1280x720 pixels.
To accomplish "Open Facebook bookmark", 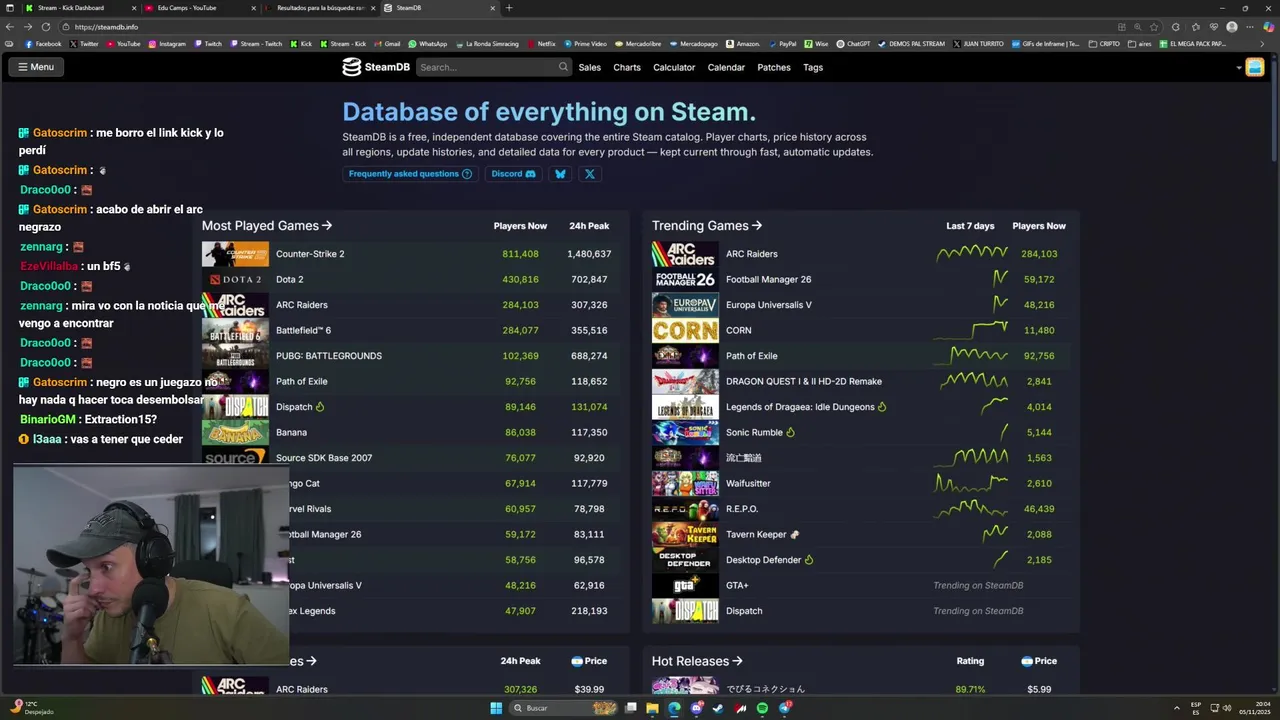I will click(43, 44).
